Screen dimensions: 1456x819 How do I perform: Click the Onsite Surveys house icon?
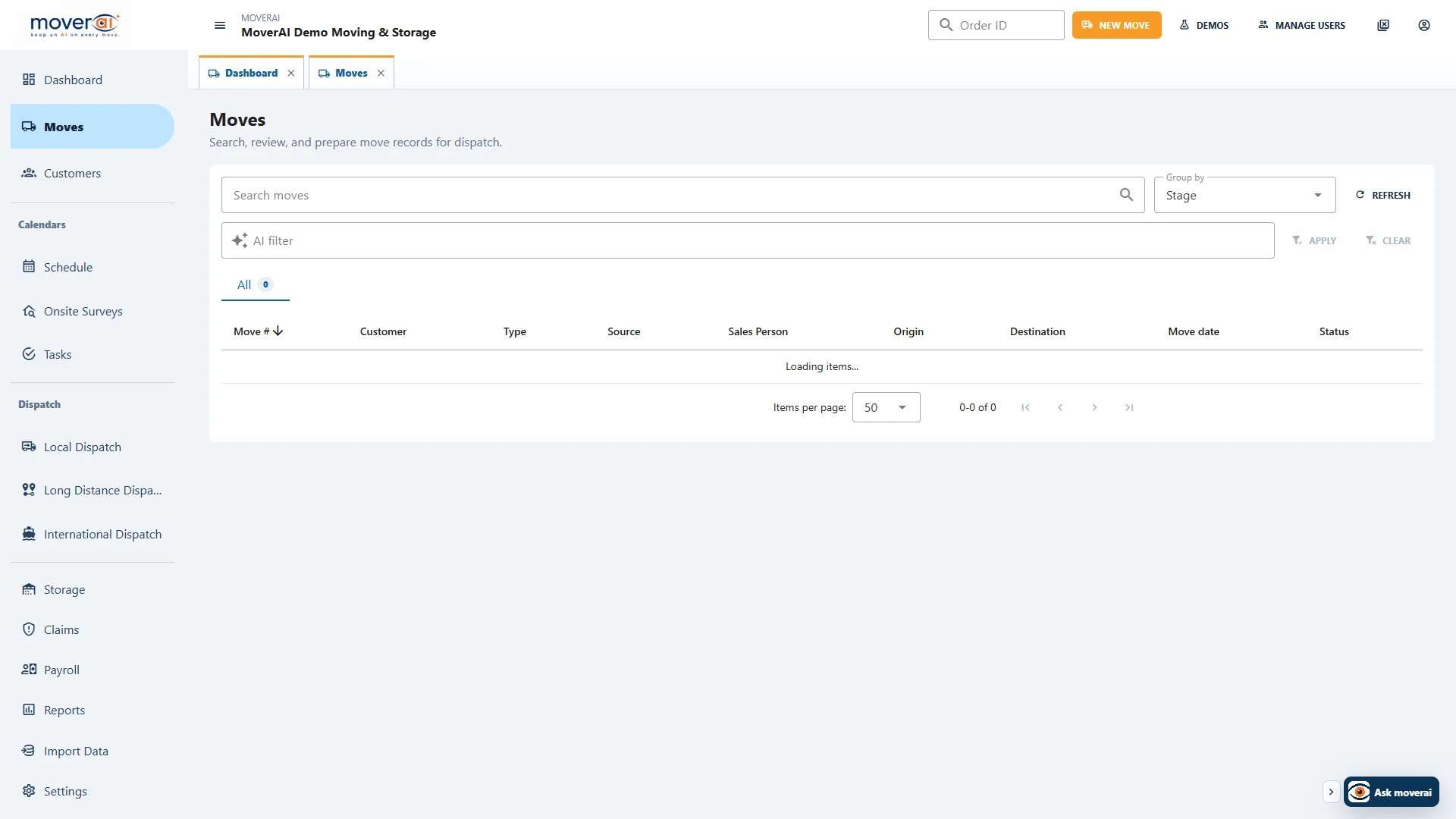pyautogui.click(x=29, y=311)
